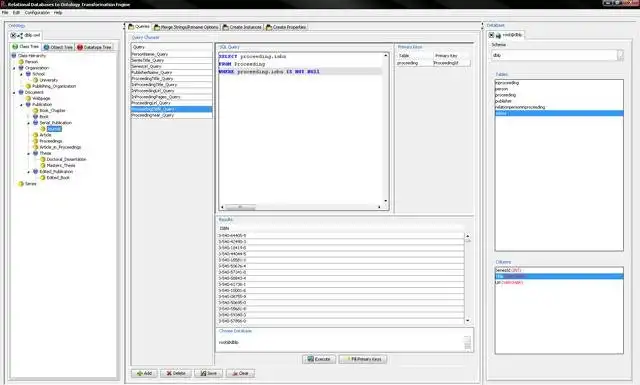Click the Create Instances tab folder icon
This screenshot has width=640, height=385.
click(225, 27)
